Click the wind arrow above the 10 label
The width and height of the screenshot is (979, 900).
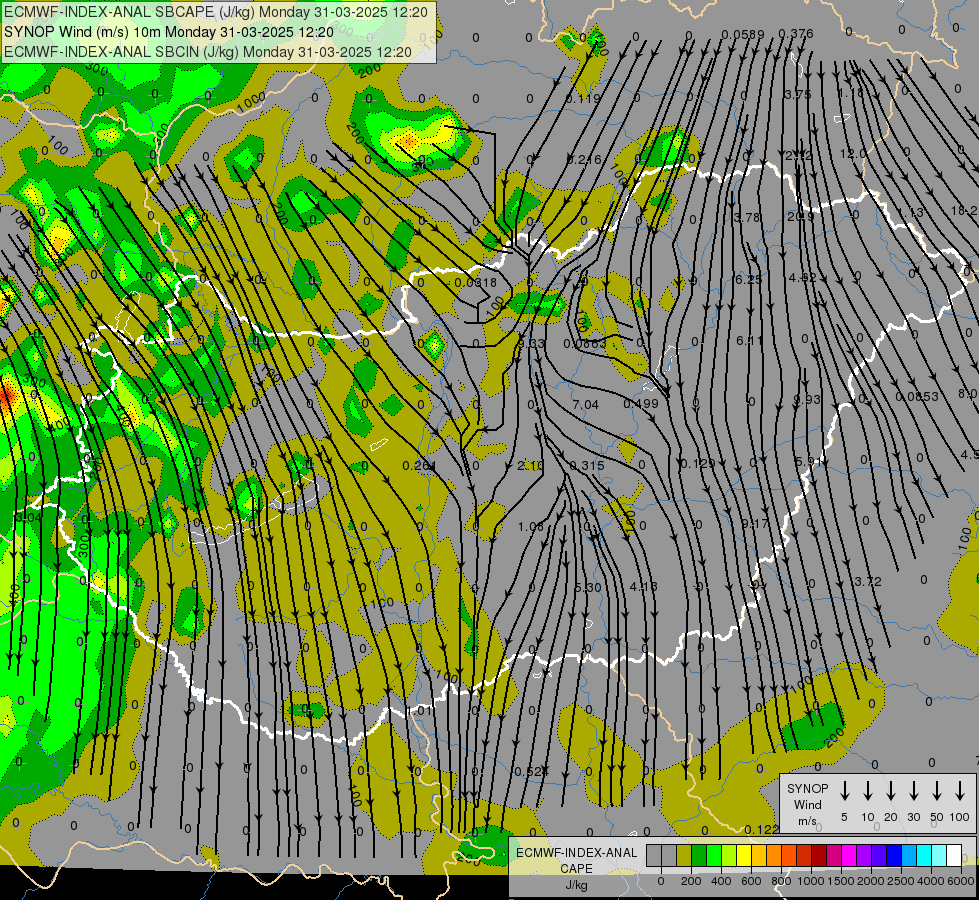[868, 791]
